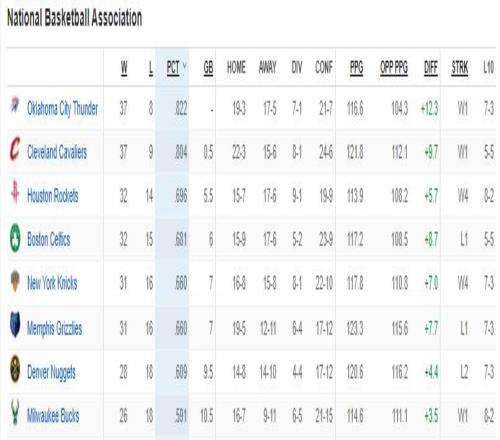
Task: Toggle the PCT column sort arrow
Action: coord(184,66)
